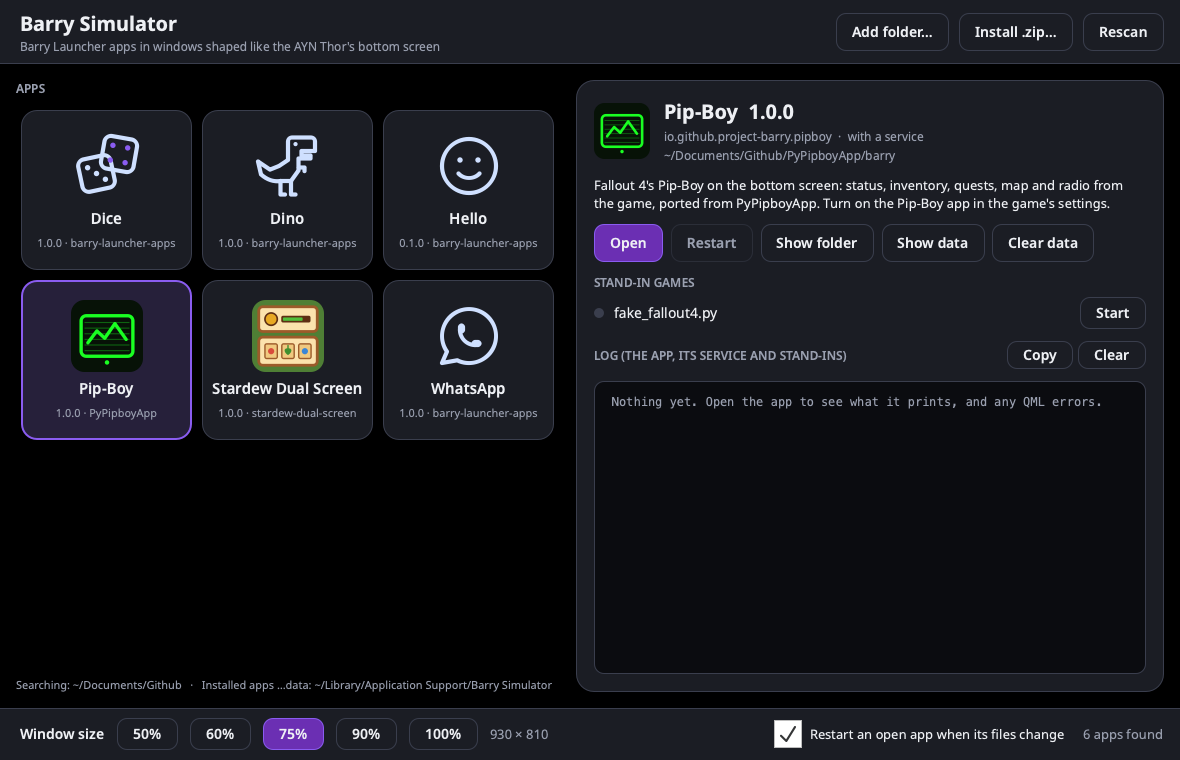This screenshot has height=760, width=1180.
Task: Click the '6 apps found' status text
Action: (1122, 734)
